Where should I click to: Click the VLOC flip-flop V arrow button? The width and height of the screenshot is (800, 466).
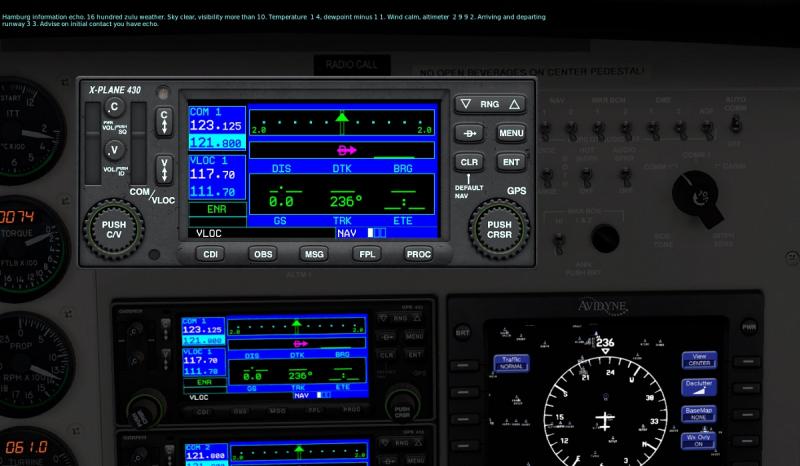164,169
